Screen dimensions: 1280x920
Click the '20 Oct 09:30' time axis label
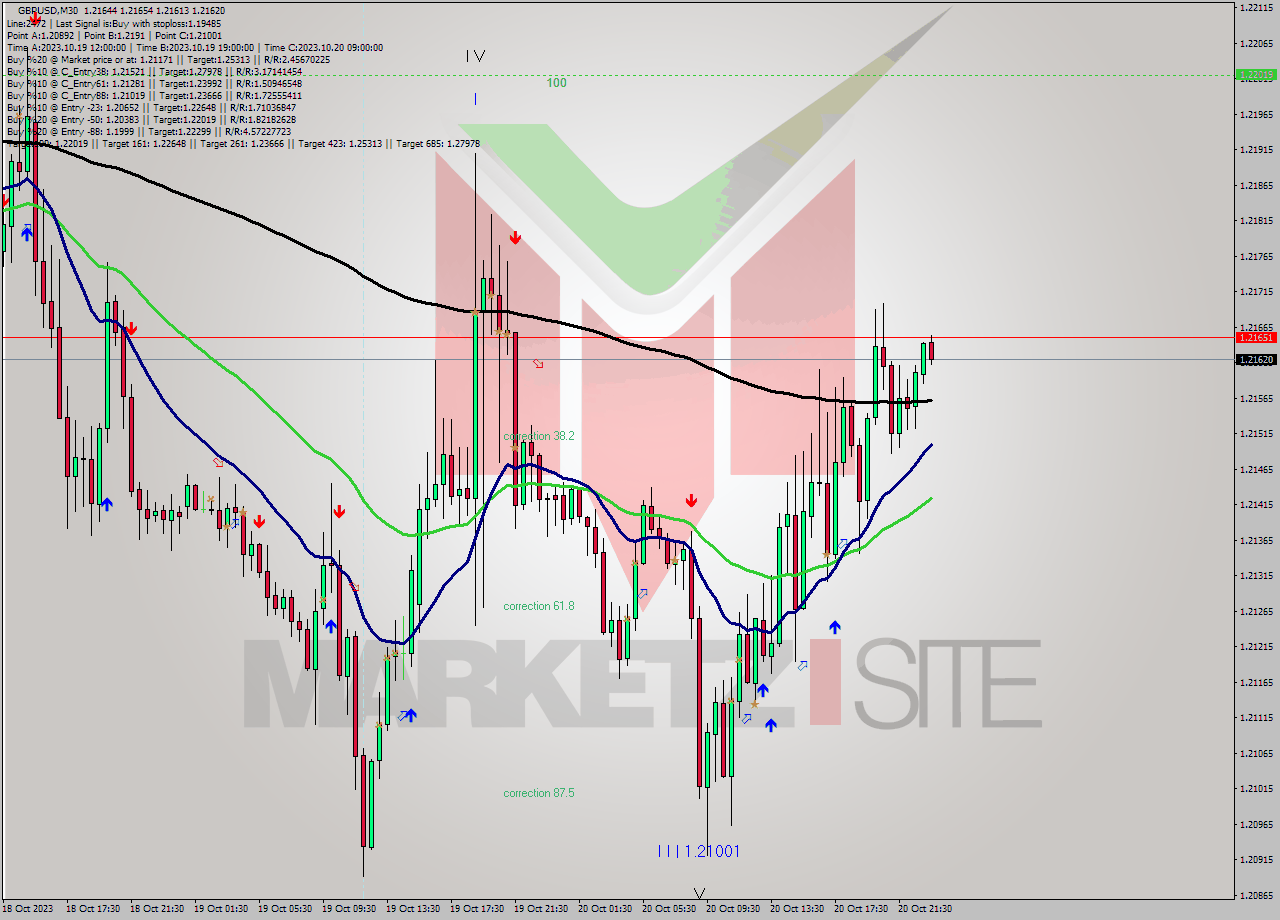click(734, 909)
